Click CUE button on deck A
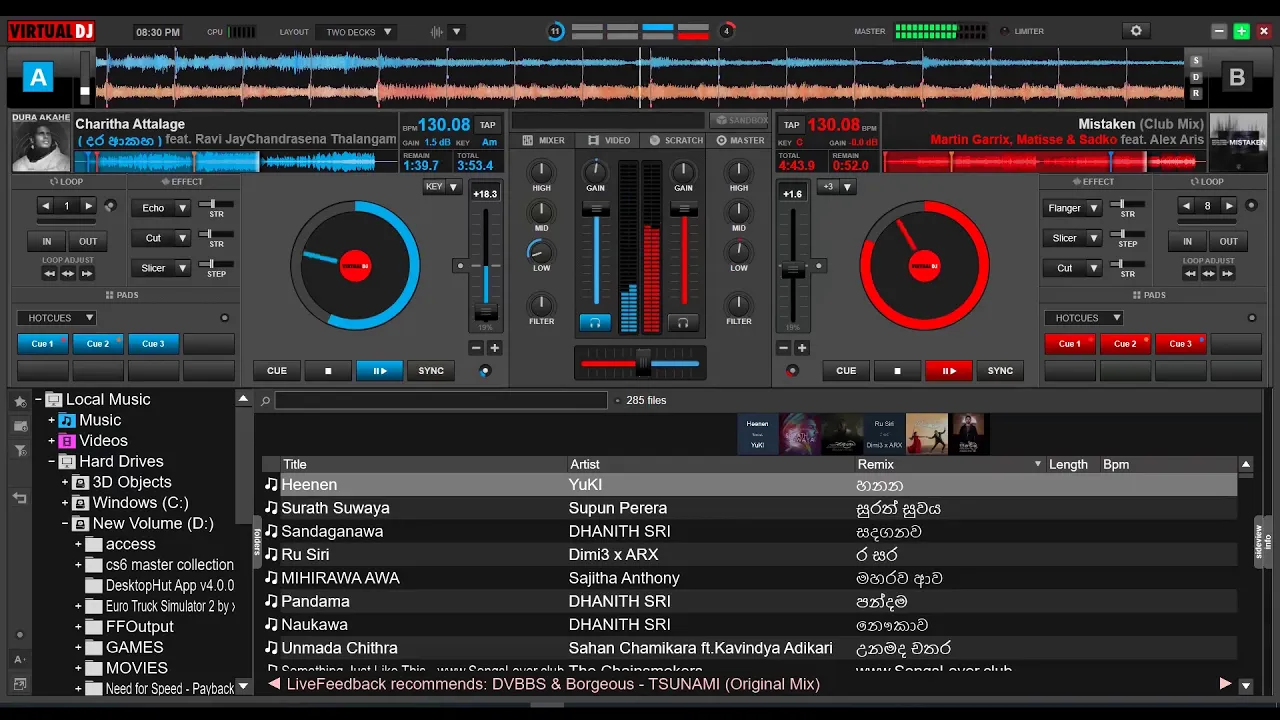The image size is (1280, 720). (277, 371)
